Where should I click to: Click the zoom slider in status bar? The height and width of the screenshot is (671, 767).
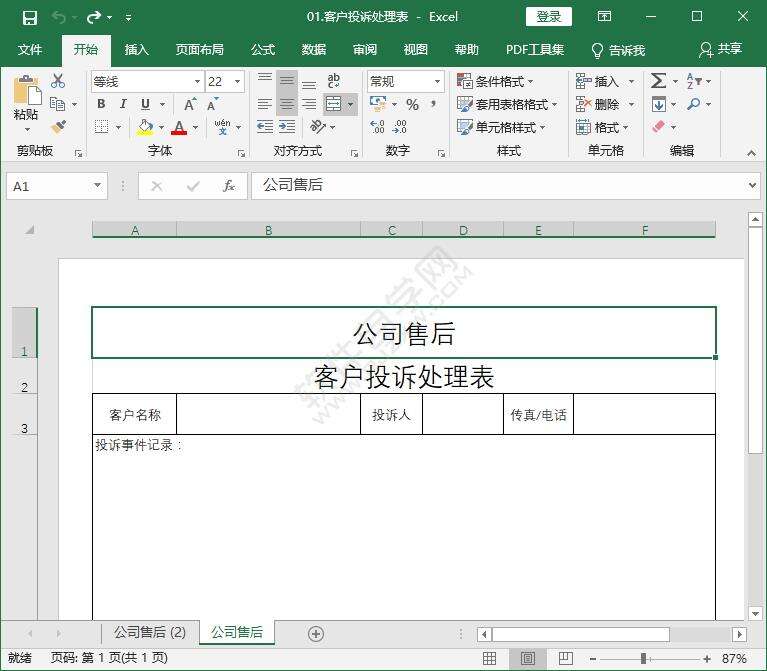click(643, 658)
